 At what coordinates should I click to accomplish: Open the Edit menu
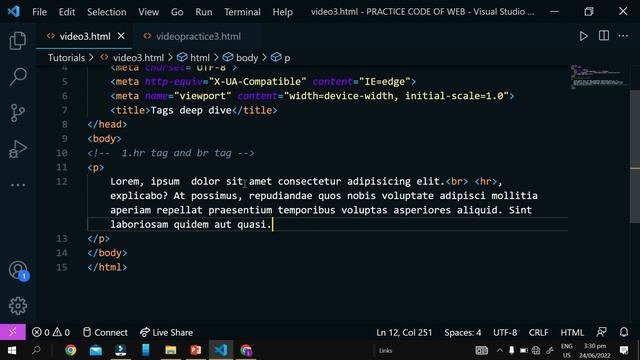[x=67, y=12]
